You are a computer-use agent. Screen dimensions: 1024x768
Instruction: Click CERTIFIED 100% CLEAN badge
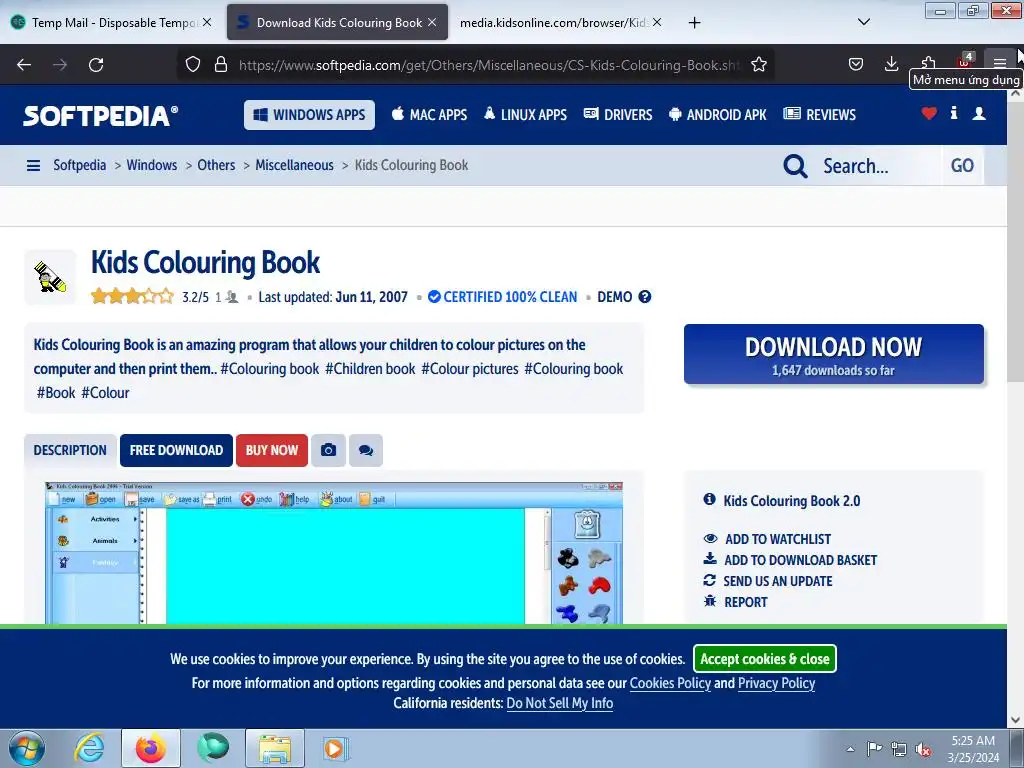click(x=502, y=297)
